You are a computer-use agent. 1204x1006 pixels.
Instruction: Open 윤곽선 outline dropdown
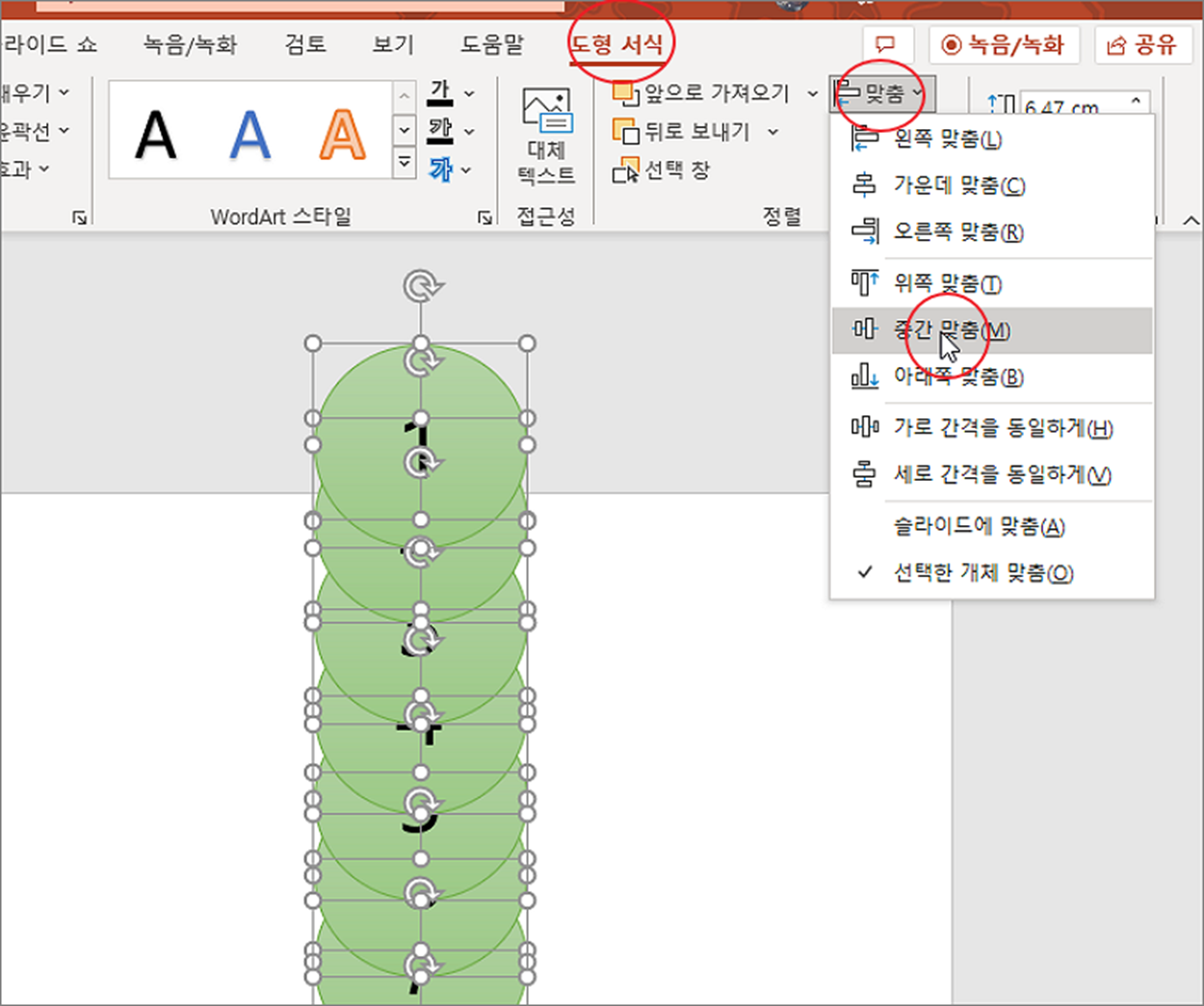click(34, 130)
